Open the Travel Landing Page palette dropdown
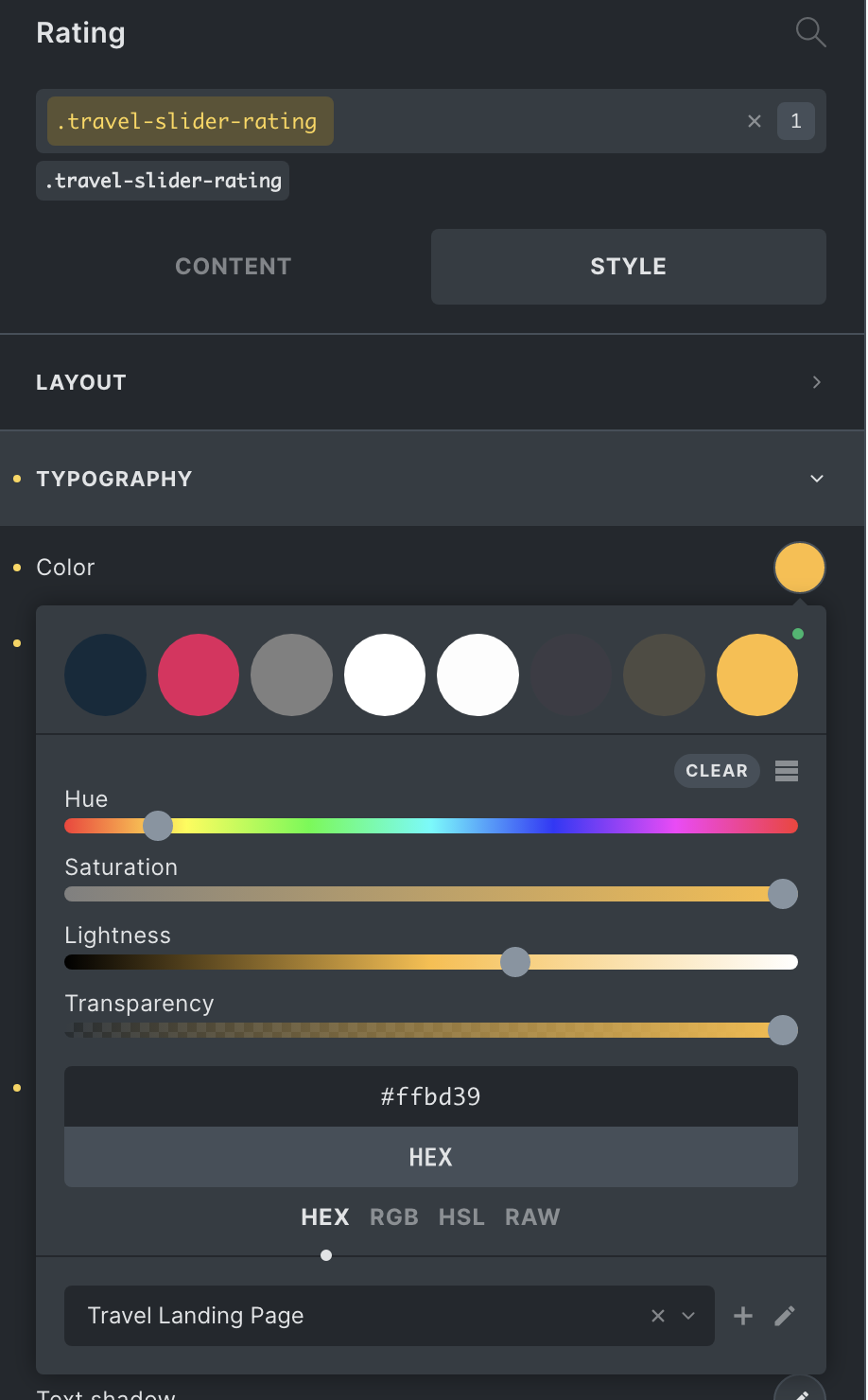This screenshot has height=1400, width=868. click(688, 1316)
